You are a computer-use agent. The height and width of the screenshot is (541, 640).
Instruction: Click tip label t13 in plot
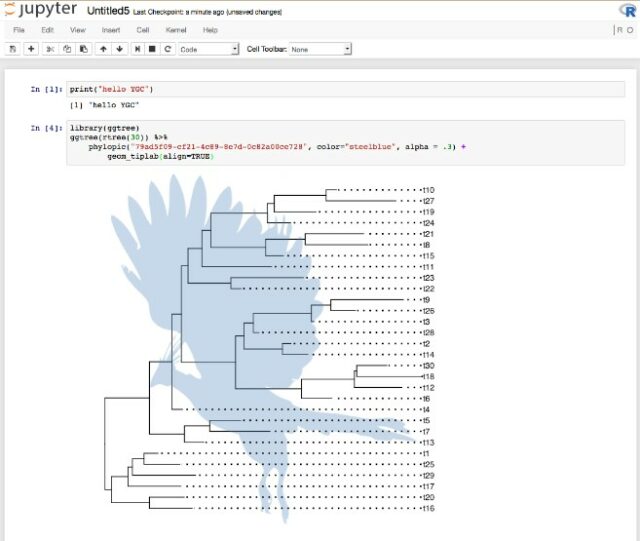pos(428,443)
